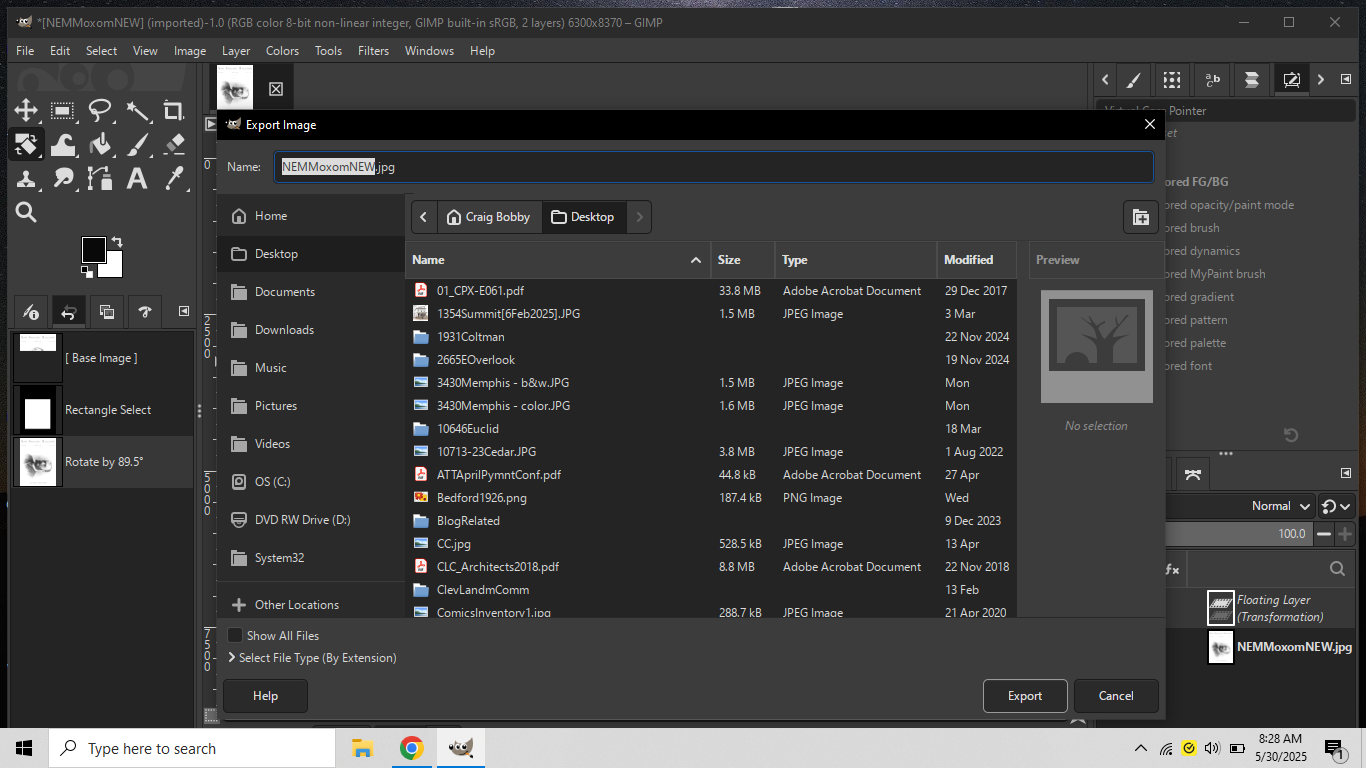Click the black foreground color swatch
Viewport: 1366px width, 768px height.
pyautogui.click(x=94, y=250)
